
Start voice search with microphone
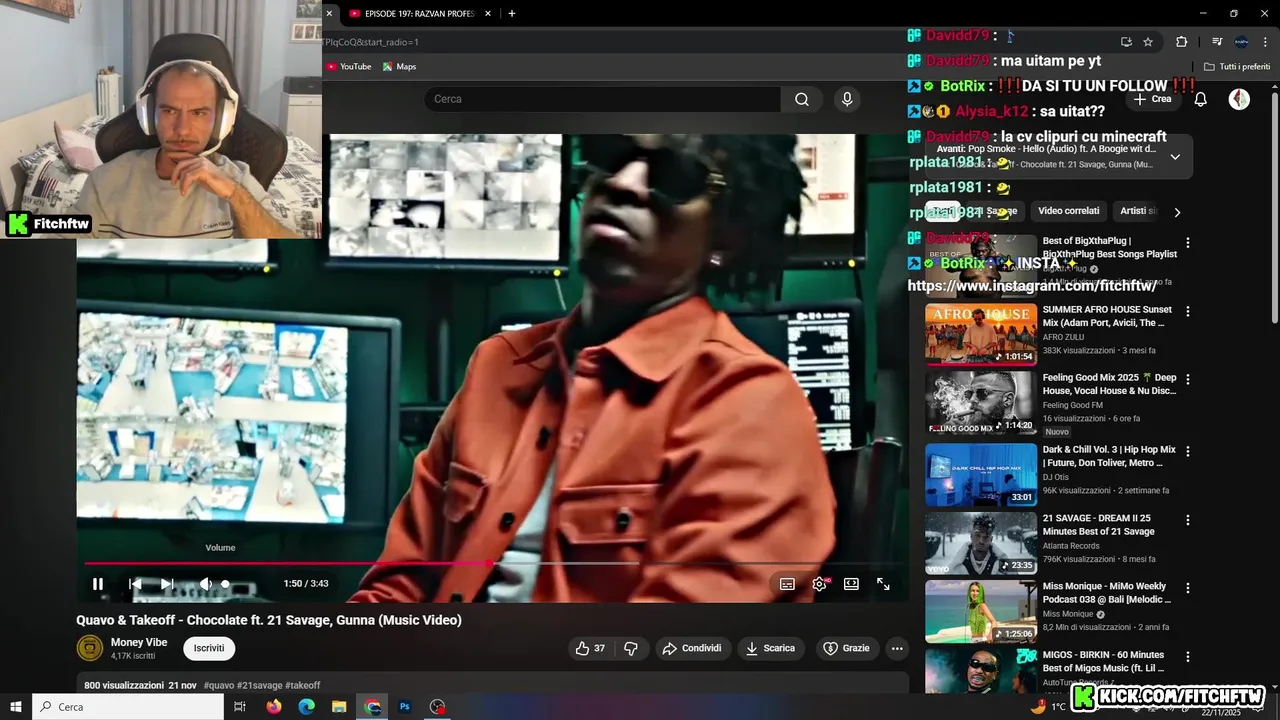pyautogui.click(x=847, y=99)
